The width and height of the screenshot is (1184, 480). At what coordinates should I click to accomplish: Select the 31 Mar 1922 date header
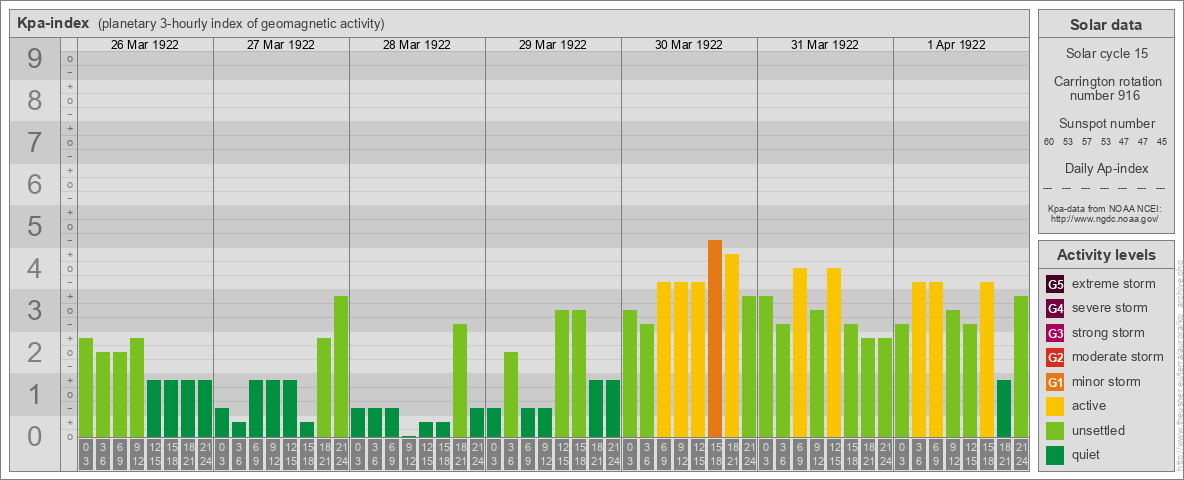(825, 45)
